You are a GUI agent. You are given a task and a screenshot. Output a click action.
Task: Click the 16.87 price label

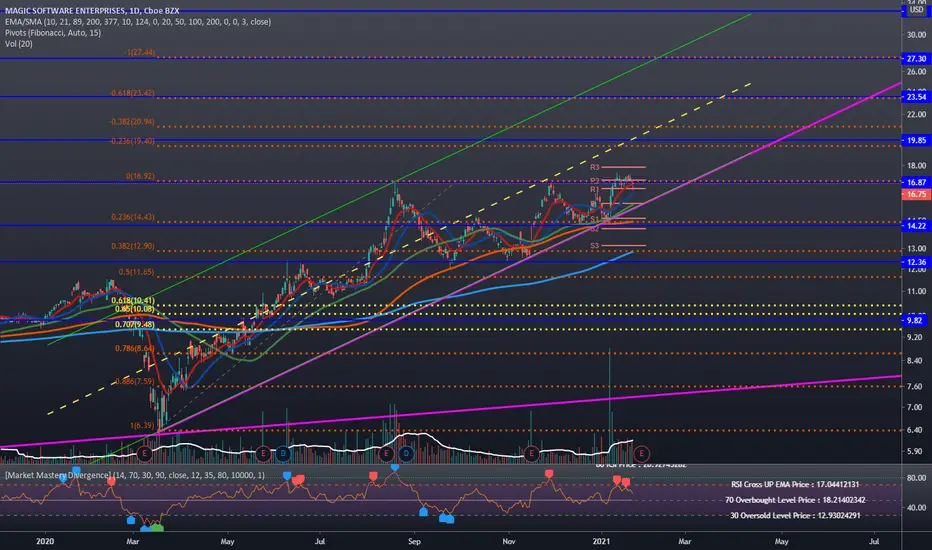coord(916,183)
